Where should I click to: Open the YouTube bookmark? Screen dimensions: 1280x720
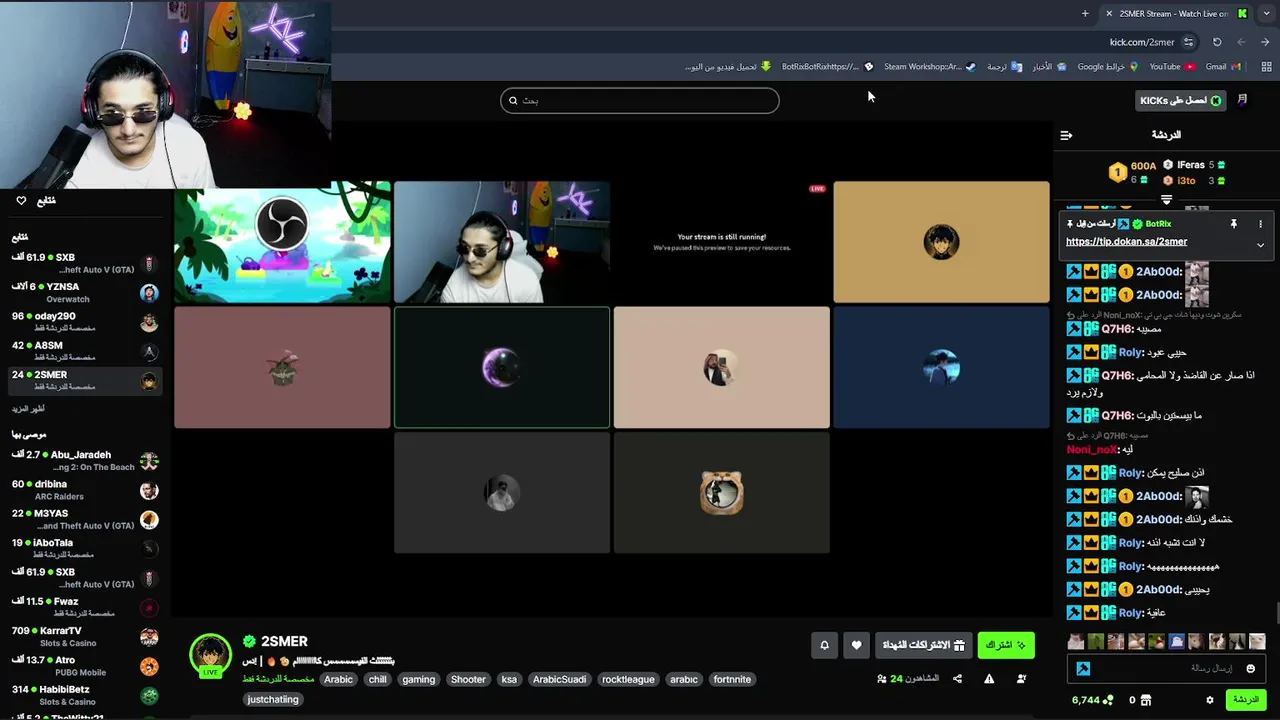pos(1172,67)
